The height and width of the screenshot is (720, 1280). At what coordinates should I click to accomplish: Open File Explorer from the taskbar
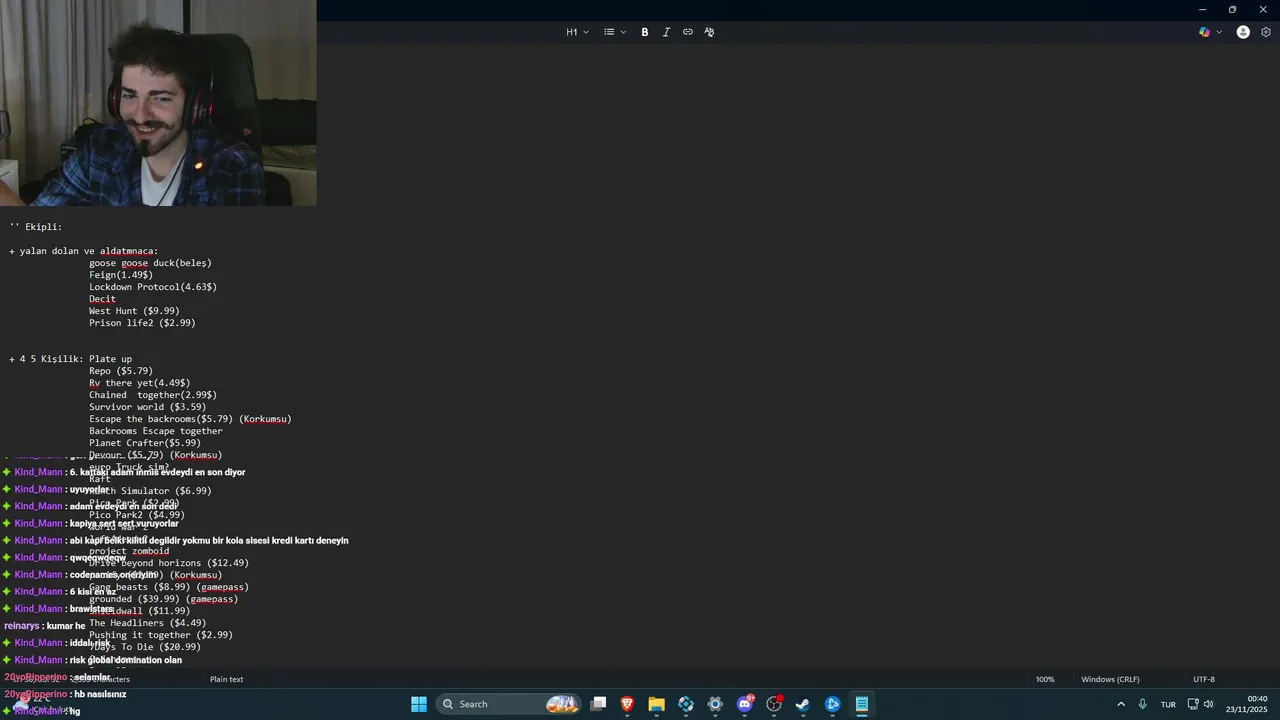tap(656, 704)
